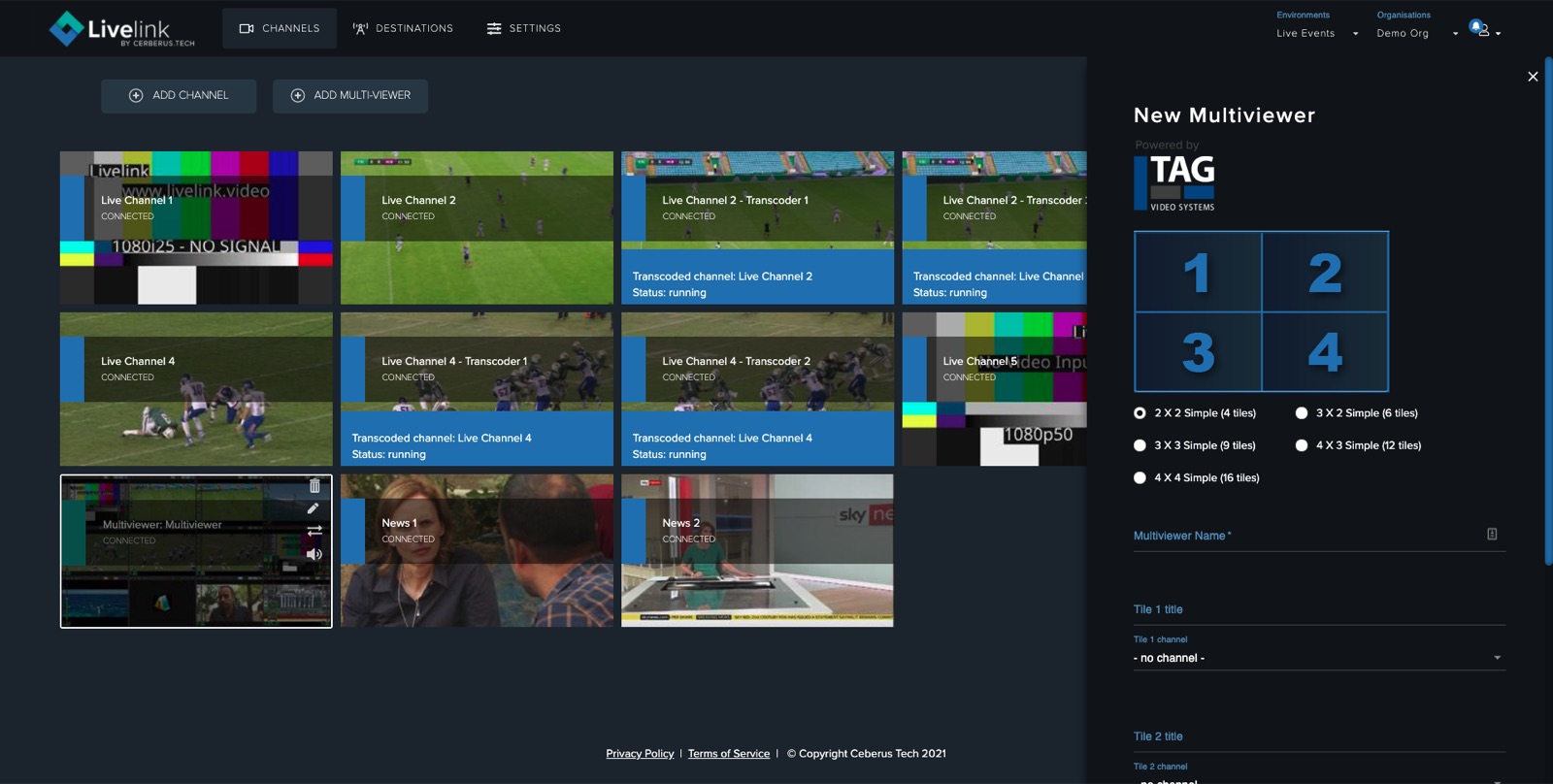Delete the Multiviewer tile via trash icon
The height and width of the screenshot is (784, 1553).
314,486
